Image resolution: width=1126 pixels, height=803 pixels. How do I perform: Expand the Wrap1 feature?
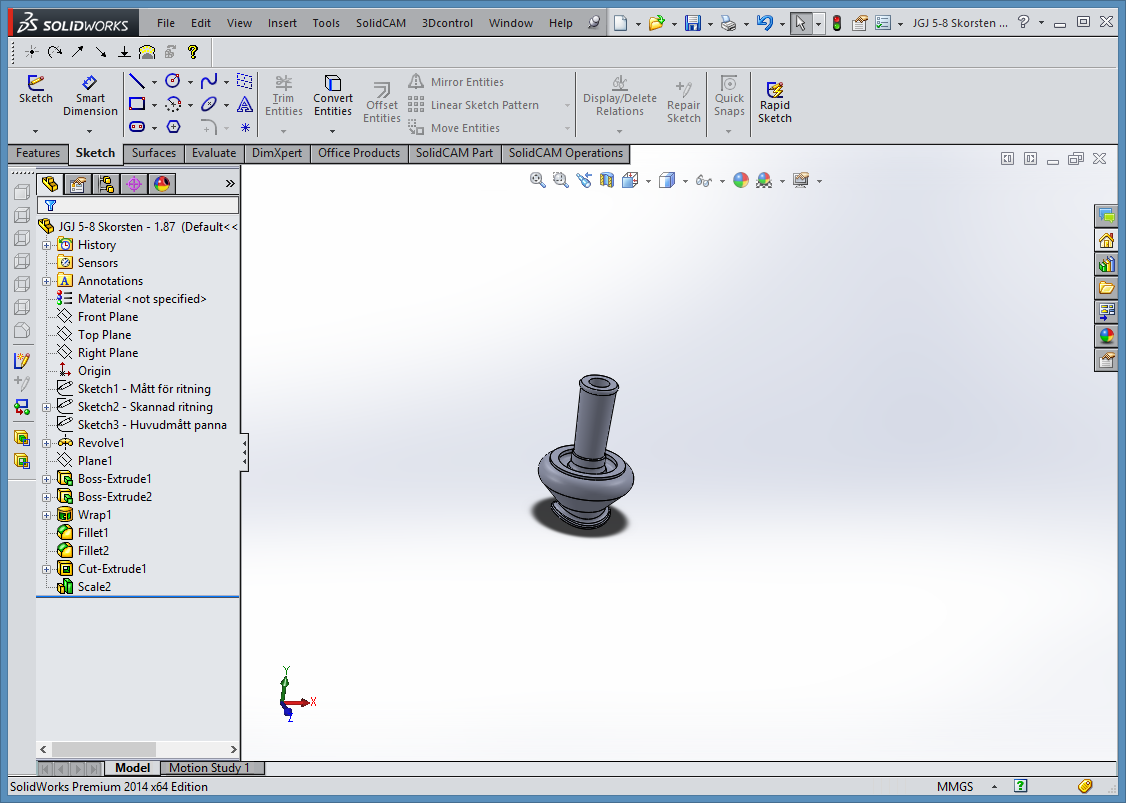tap(47, 515)
